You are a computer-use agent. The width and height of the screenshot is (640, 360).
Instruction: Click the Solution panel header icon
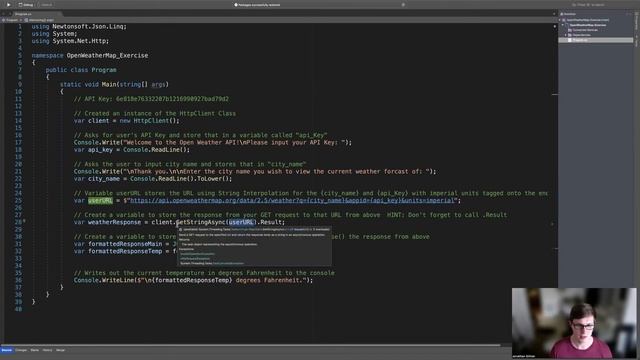point(562,14)
